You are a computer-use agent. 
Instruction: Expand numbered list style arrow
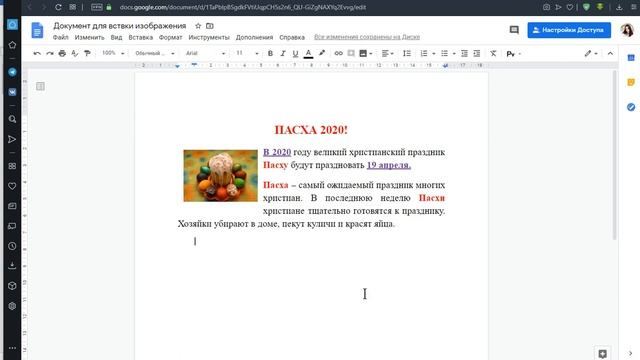[x=433, y=54]
